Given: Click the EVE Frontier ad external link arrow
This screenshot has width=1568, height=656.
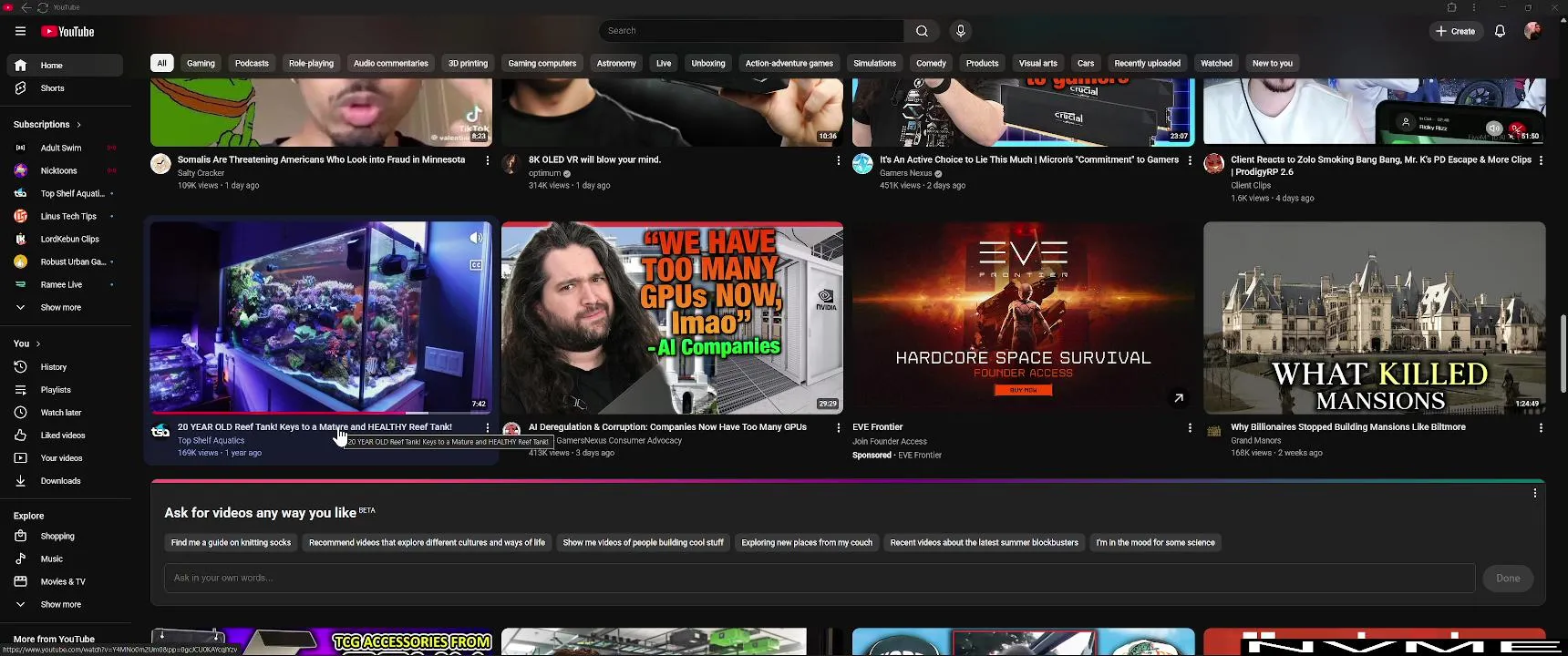Looking at the screenshot, I should pos(1179,398).
